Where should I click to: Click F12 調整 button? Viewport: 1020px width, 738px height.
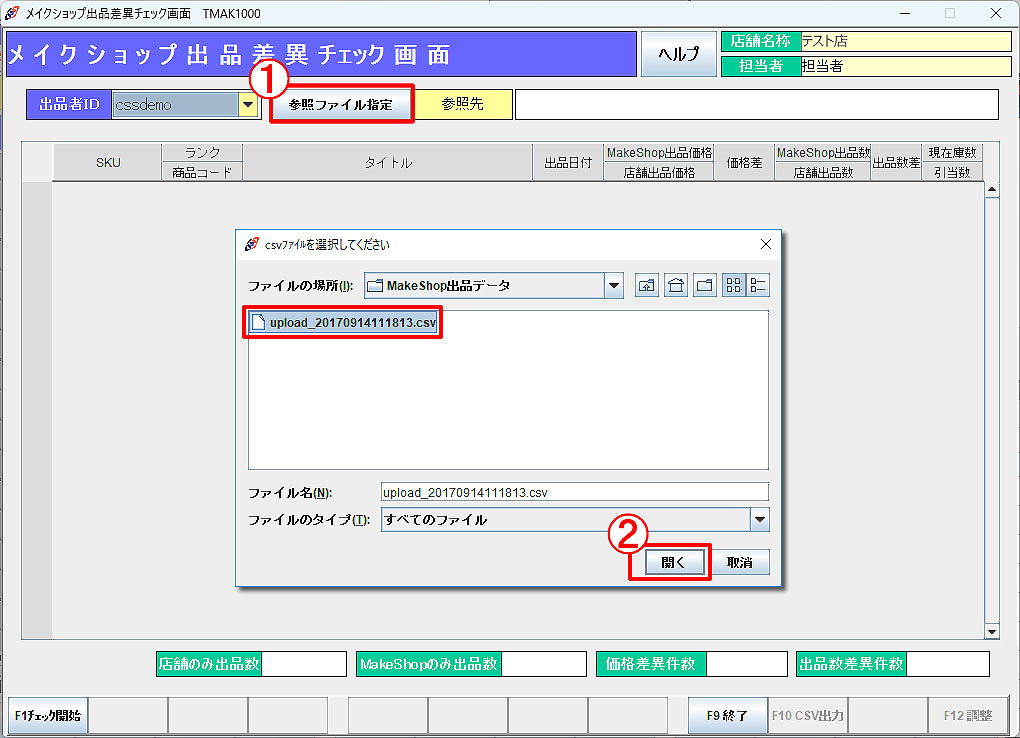[968, 715]
